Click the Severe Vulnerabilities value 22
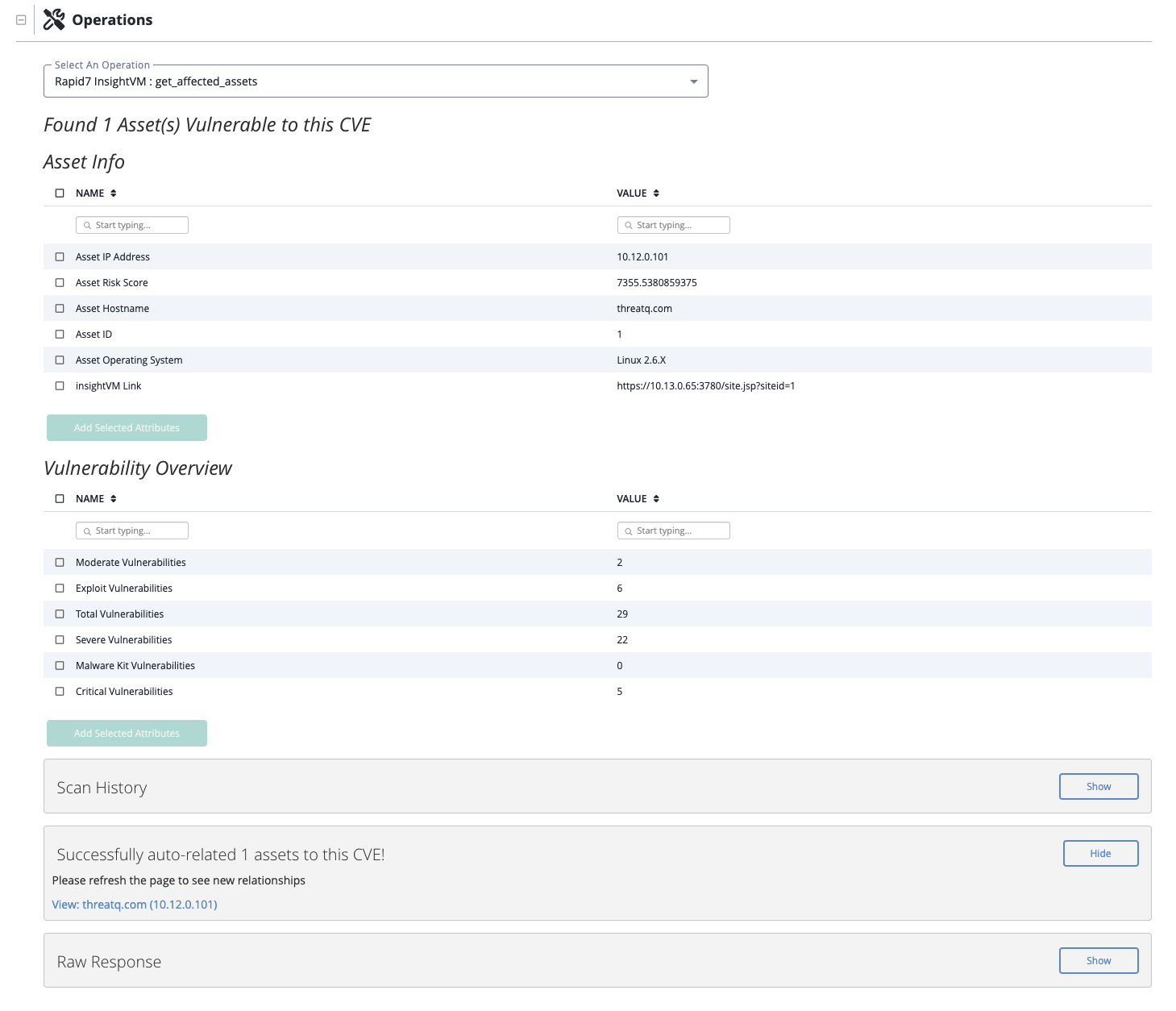The image size is (1176, 1011). (x=622, y=640)
